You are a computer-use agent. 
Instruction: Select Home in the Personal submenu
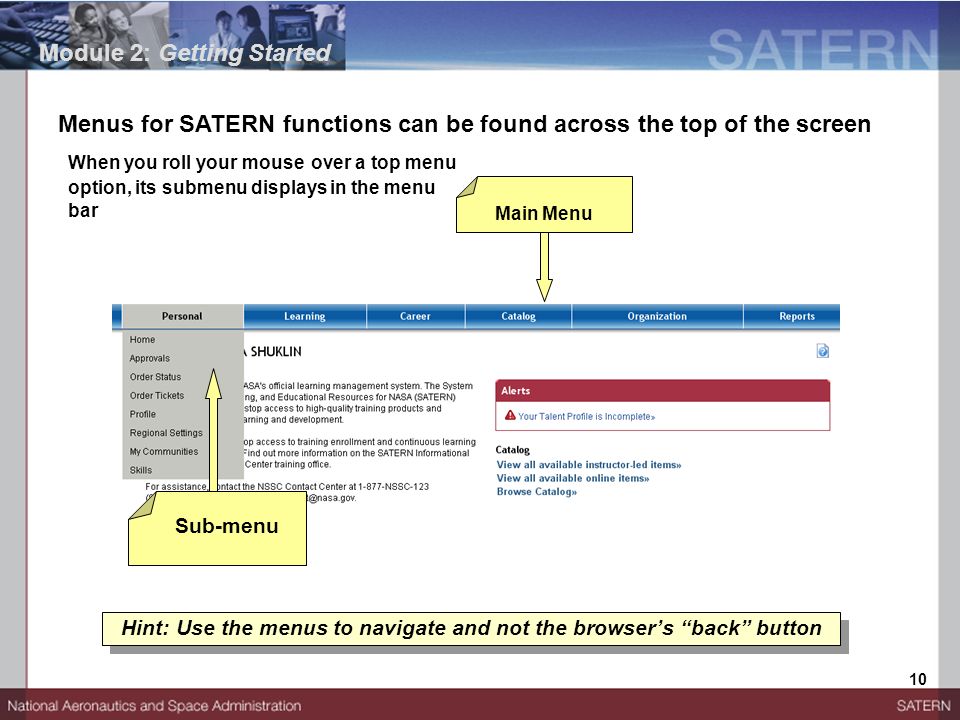(x=142, y=340)
